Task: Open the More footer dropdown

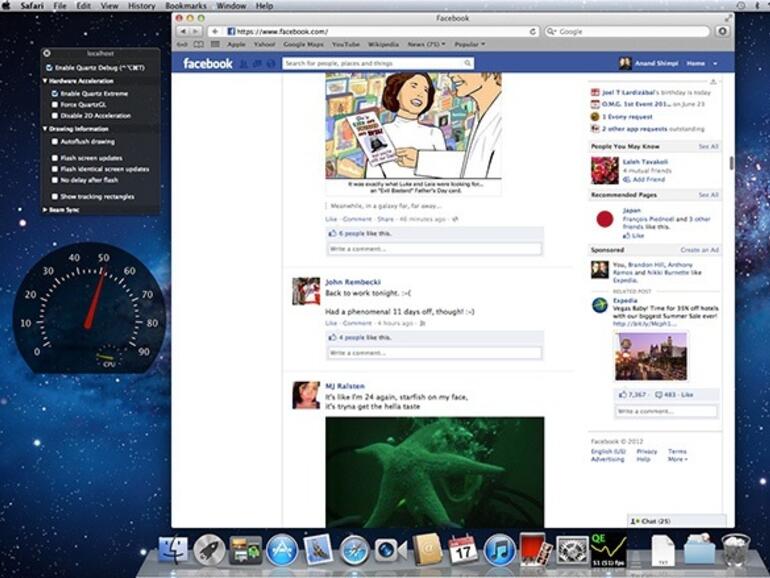Action: tap(678, 460)
